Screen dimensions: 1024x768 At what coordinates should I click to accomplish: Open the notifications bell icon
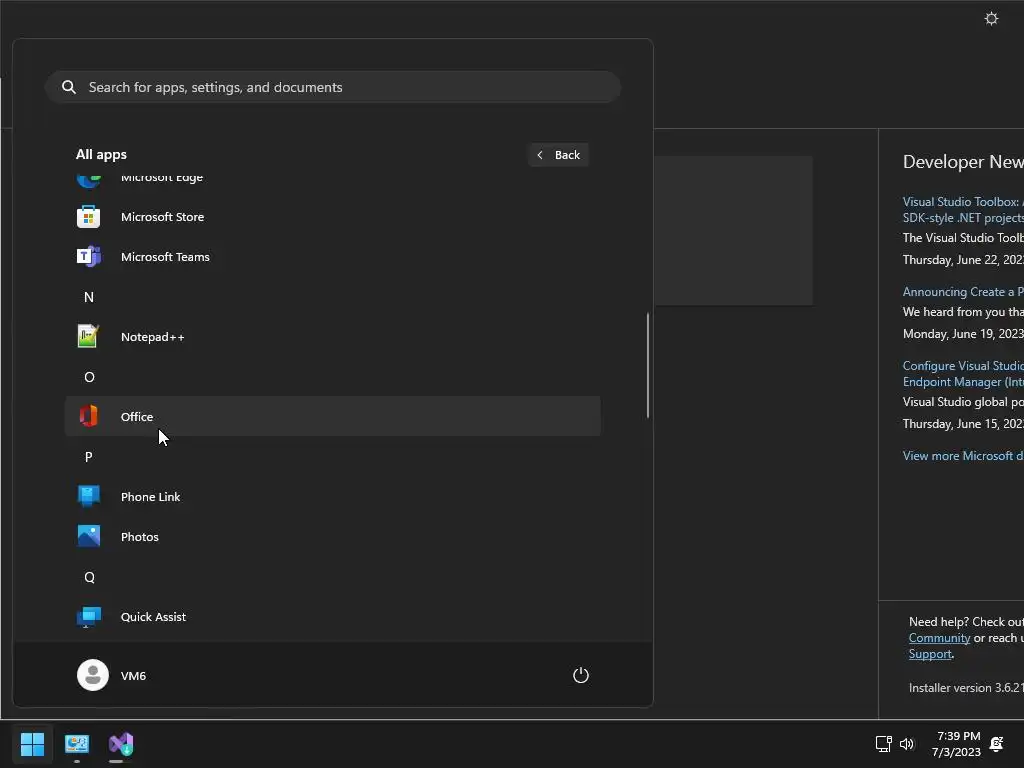(997, 744)
